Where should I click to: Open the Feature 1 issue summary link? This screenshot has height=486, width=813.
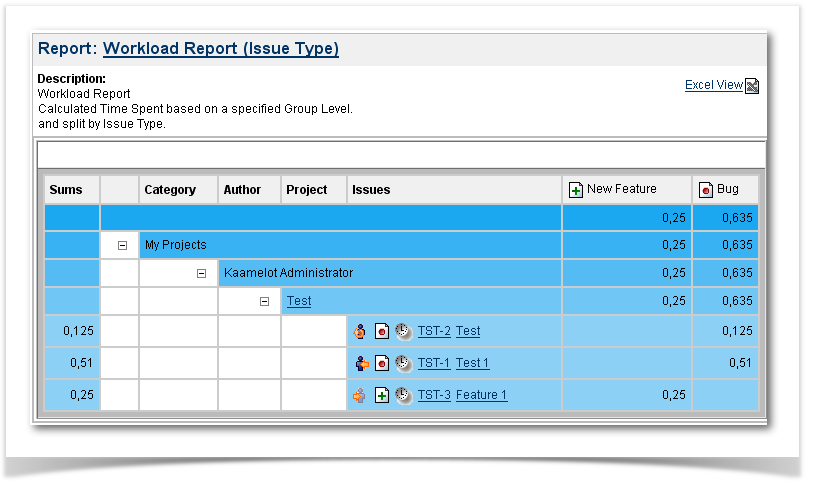click(481, 395)
